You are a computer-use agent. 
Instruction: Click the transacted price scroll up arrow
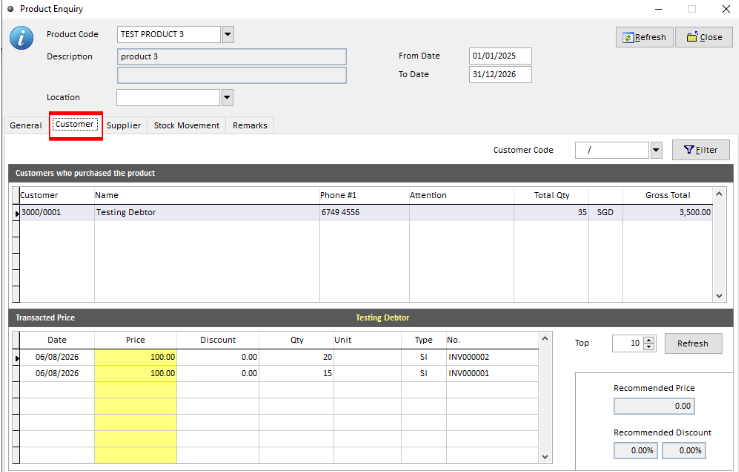tap(545, 339)
